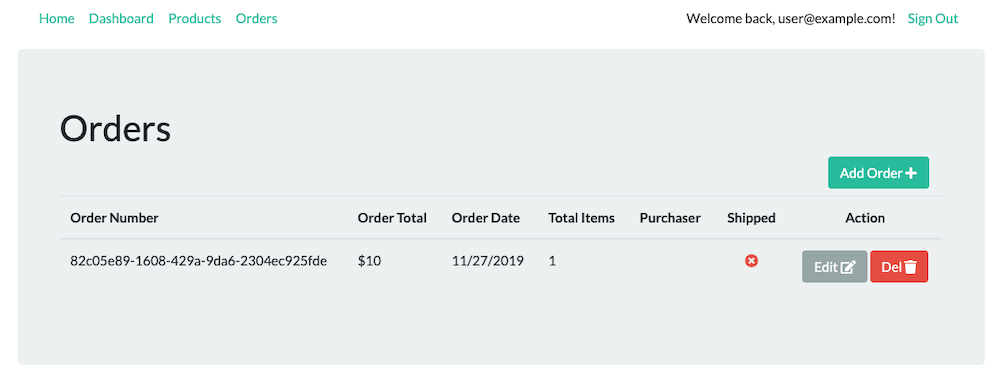Screen dimensions: 1000x381
Task: Edit order 82c05e89
Action: [834, 267]
